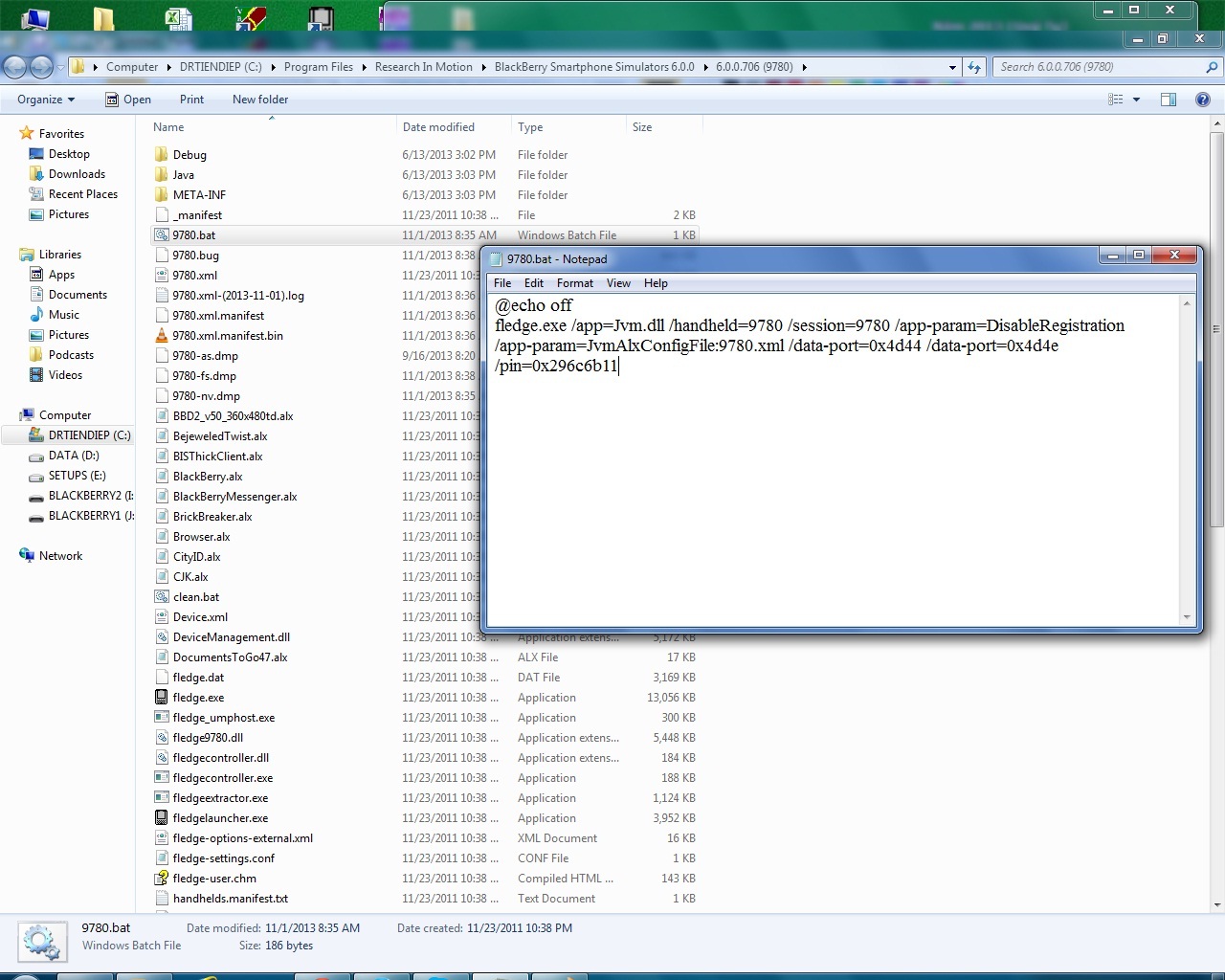This screenshot has height=980, width=1225.
Task: Open the Notepad Format menu
Action: tap(575, 283)
